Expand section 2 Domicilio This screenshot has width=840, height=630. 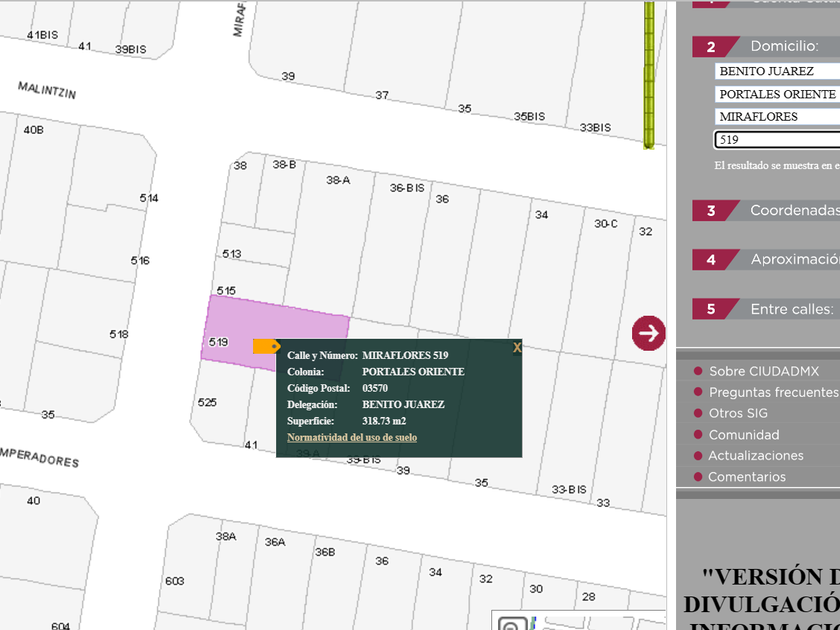(766, 46)
